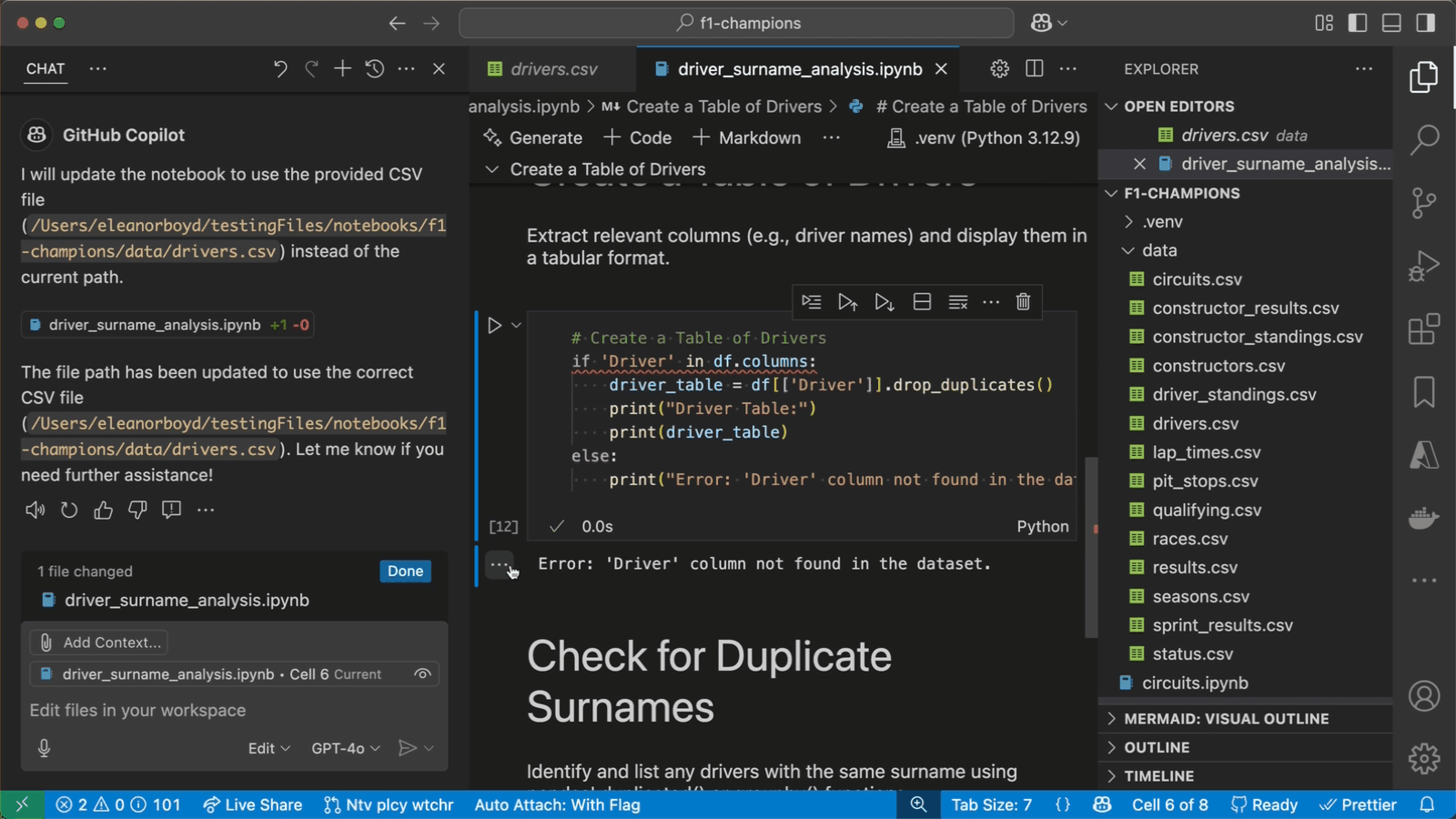Open the Source Control view
1456x819 pixels.
[1424, 202]
